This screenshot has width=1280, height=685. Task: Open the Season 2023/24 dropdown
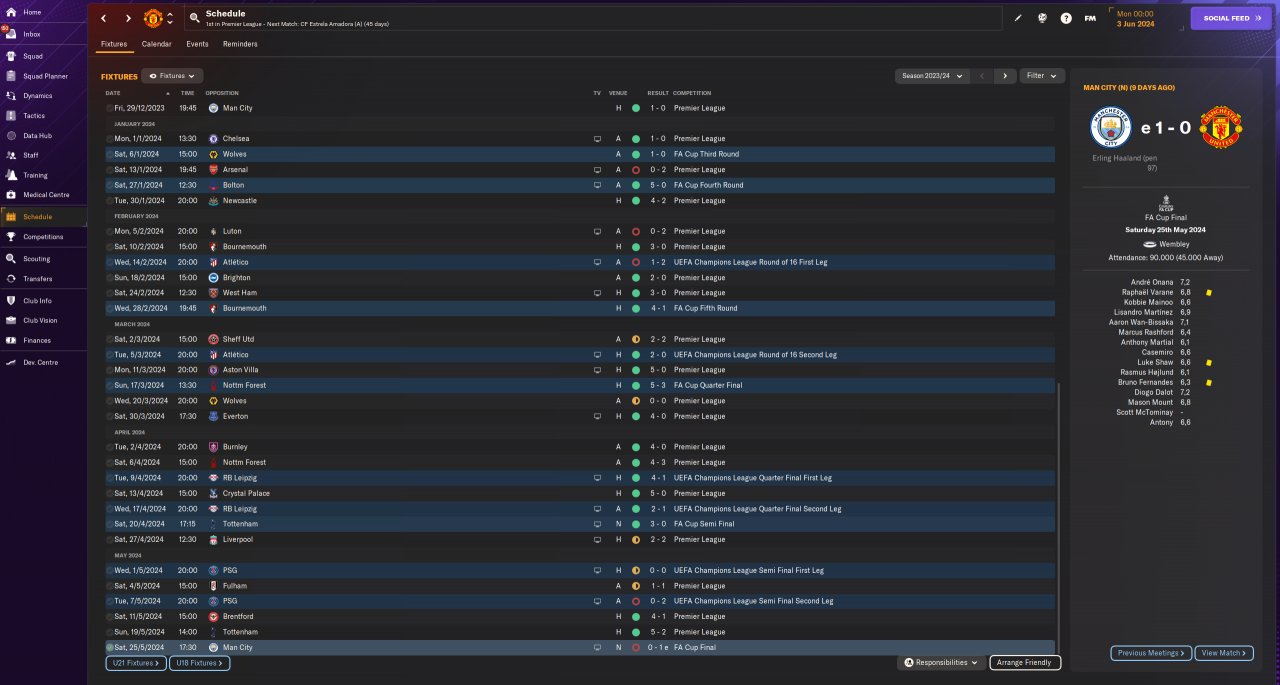point(933,76)
